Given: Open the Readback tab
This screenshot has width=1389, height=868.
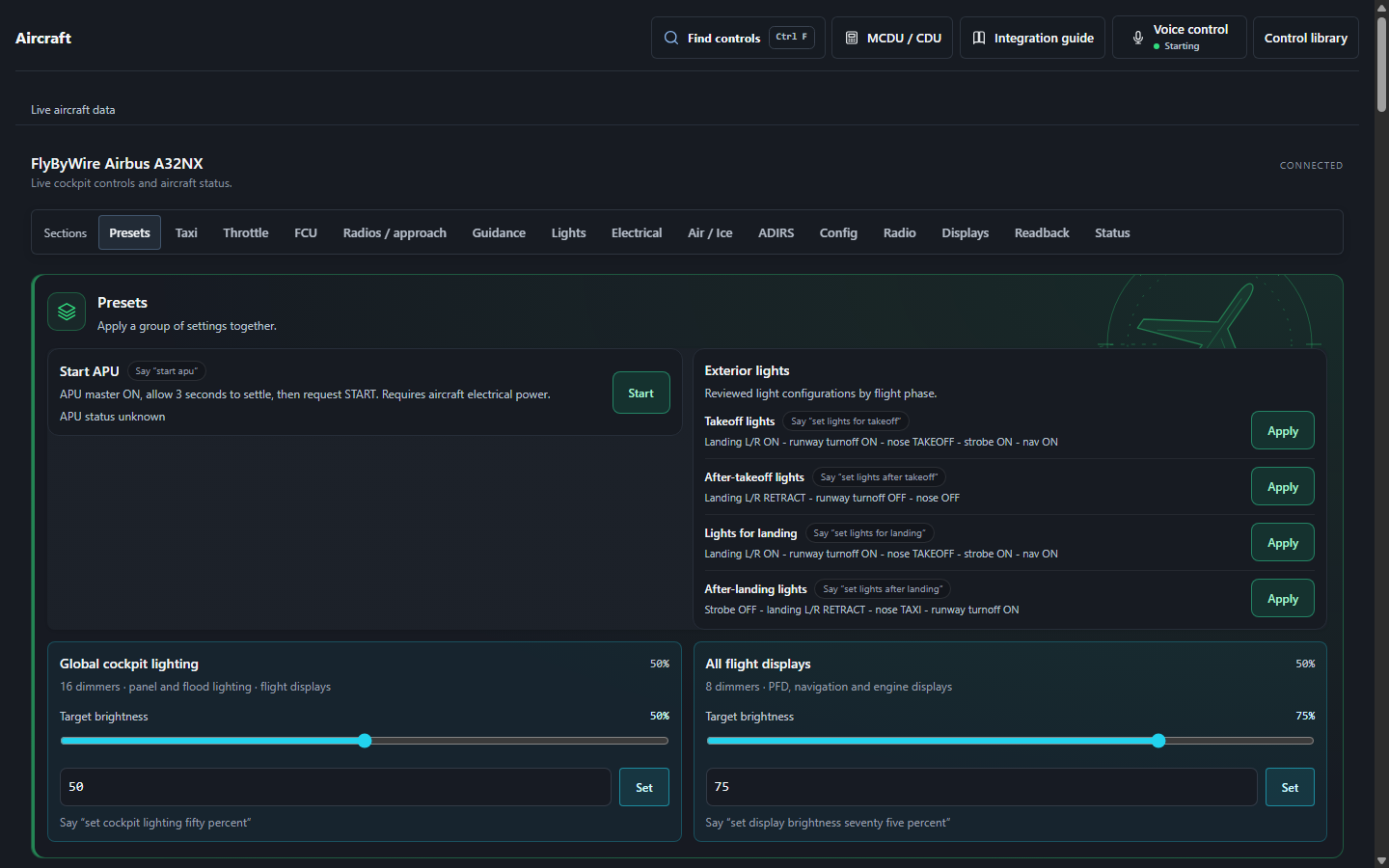Looking at the screenshot, I should click(1042, 232).
